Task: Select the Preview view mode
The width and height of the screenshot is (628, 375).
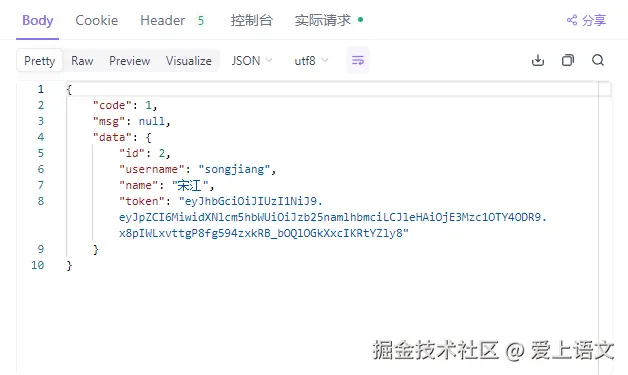Action: point(129,60)
